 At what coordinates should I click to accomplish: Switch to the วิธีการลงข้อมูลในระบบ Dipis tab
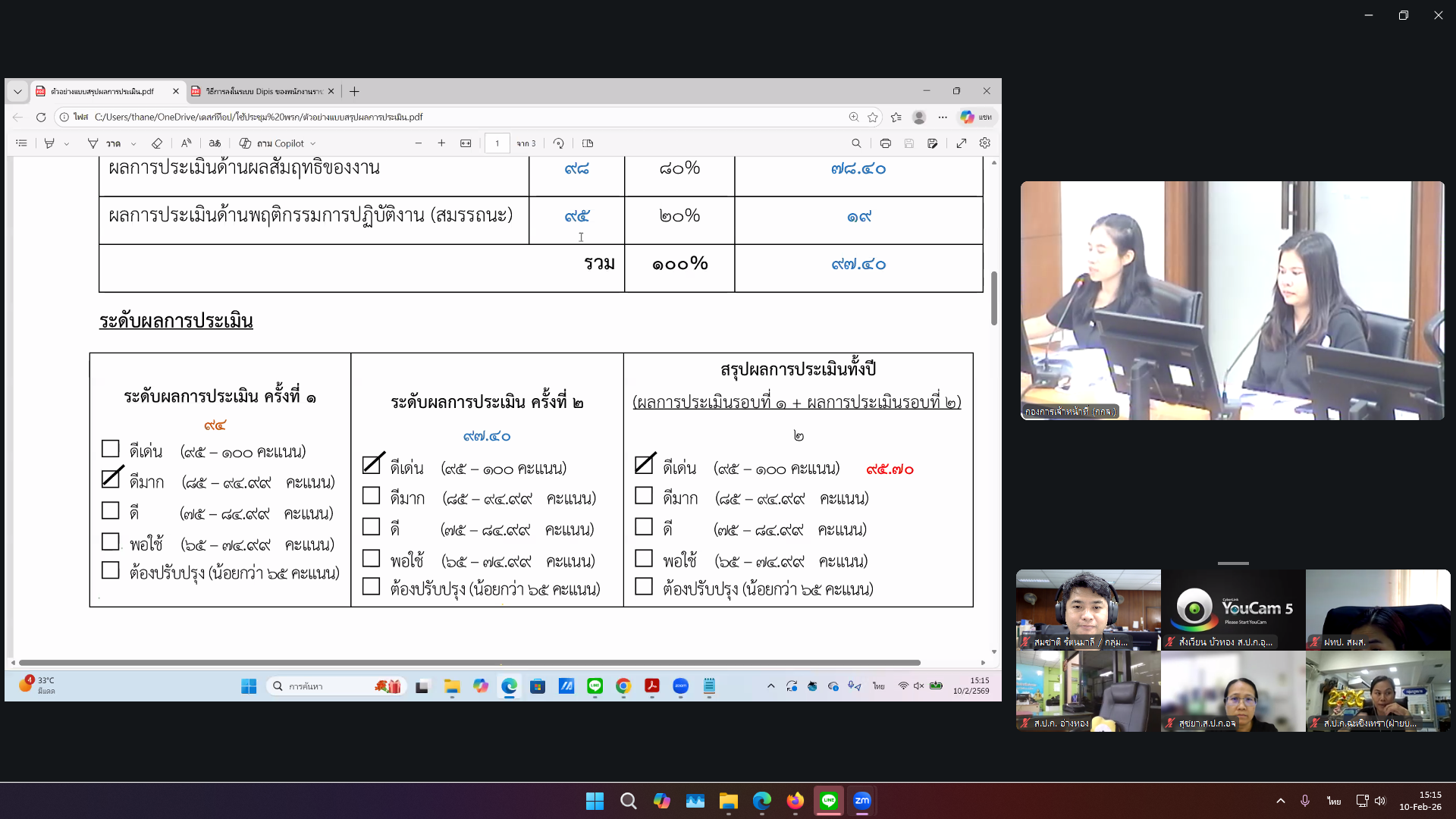tap(262, 91)
